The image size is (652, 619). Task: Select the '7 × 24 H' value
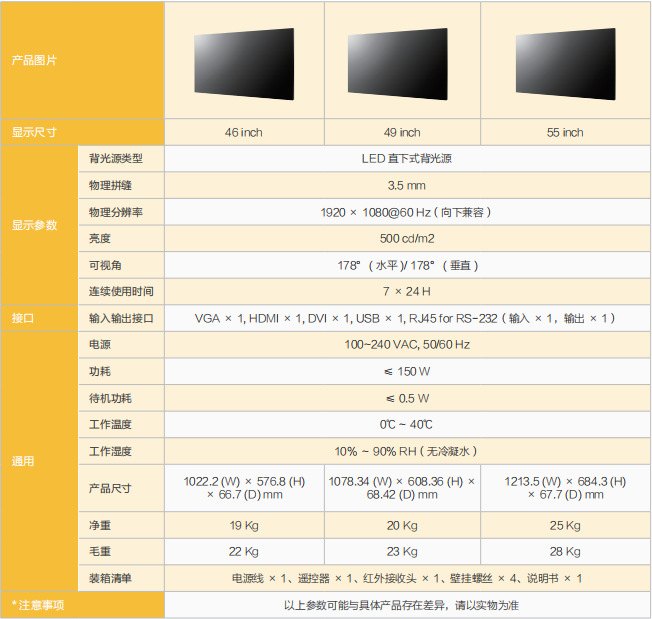tap(408, 291)
